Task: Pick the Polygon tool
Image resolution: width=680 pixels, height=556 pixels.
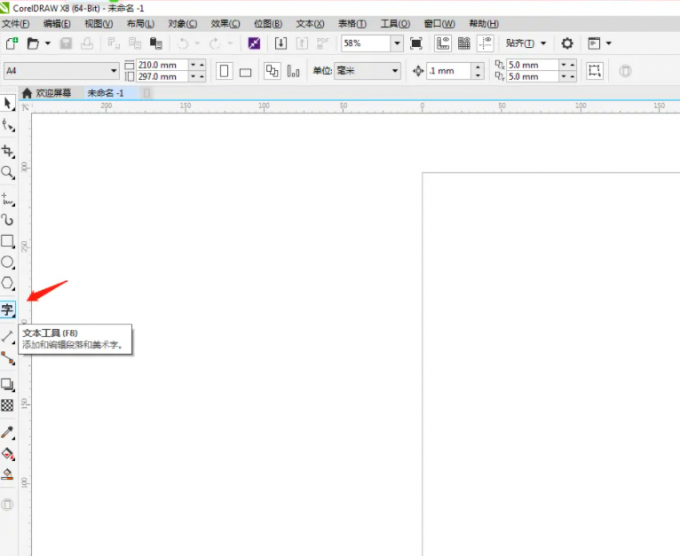Action: click(x=8, y=284)
